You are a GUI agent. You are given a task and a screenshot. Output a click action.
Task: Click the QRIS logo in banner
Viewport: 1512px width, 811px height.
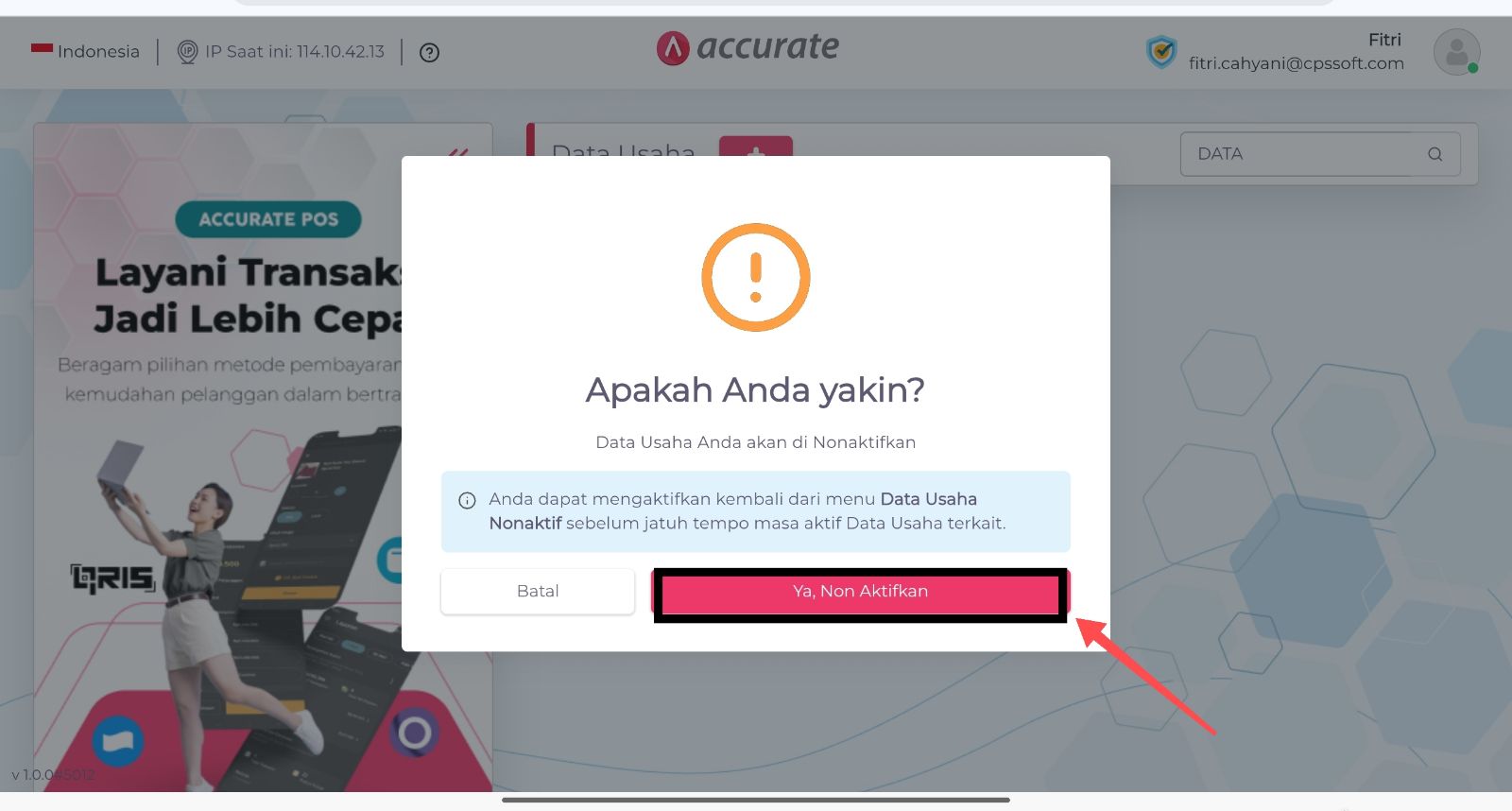click(113, 578)
